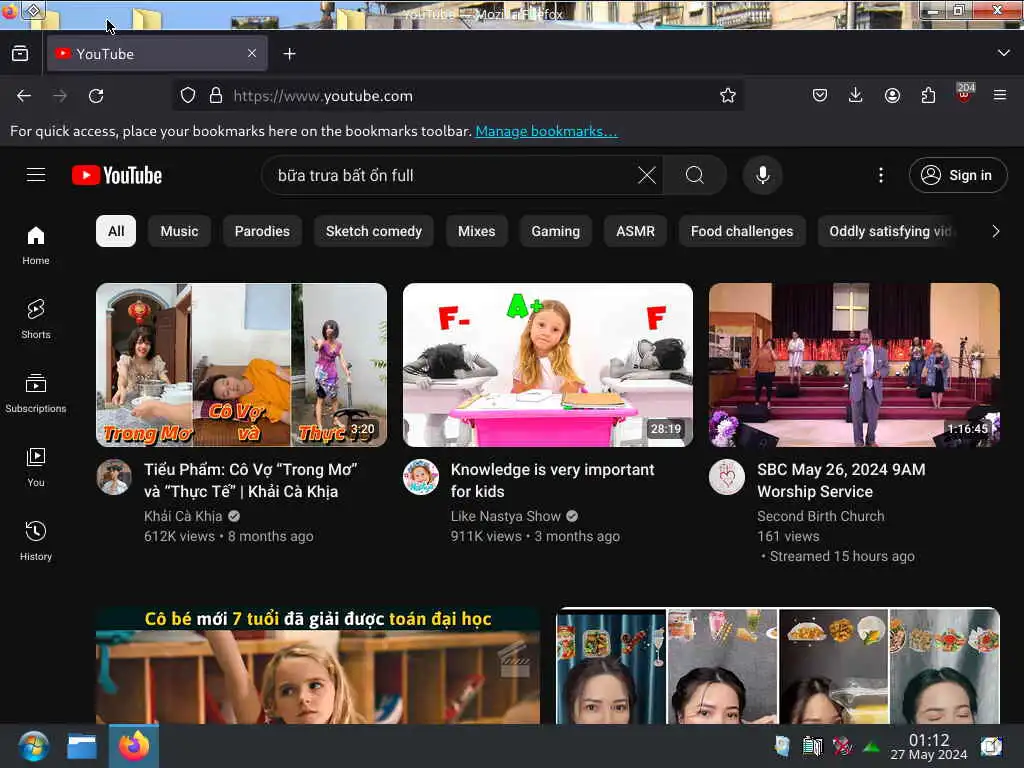Open the taskbar start menu orb
Viewport: 1024px width, 768px height.
tap(33, 746)
